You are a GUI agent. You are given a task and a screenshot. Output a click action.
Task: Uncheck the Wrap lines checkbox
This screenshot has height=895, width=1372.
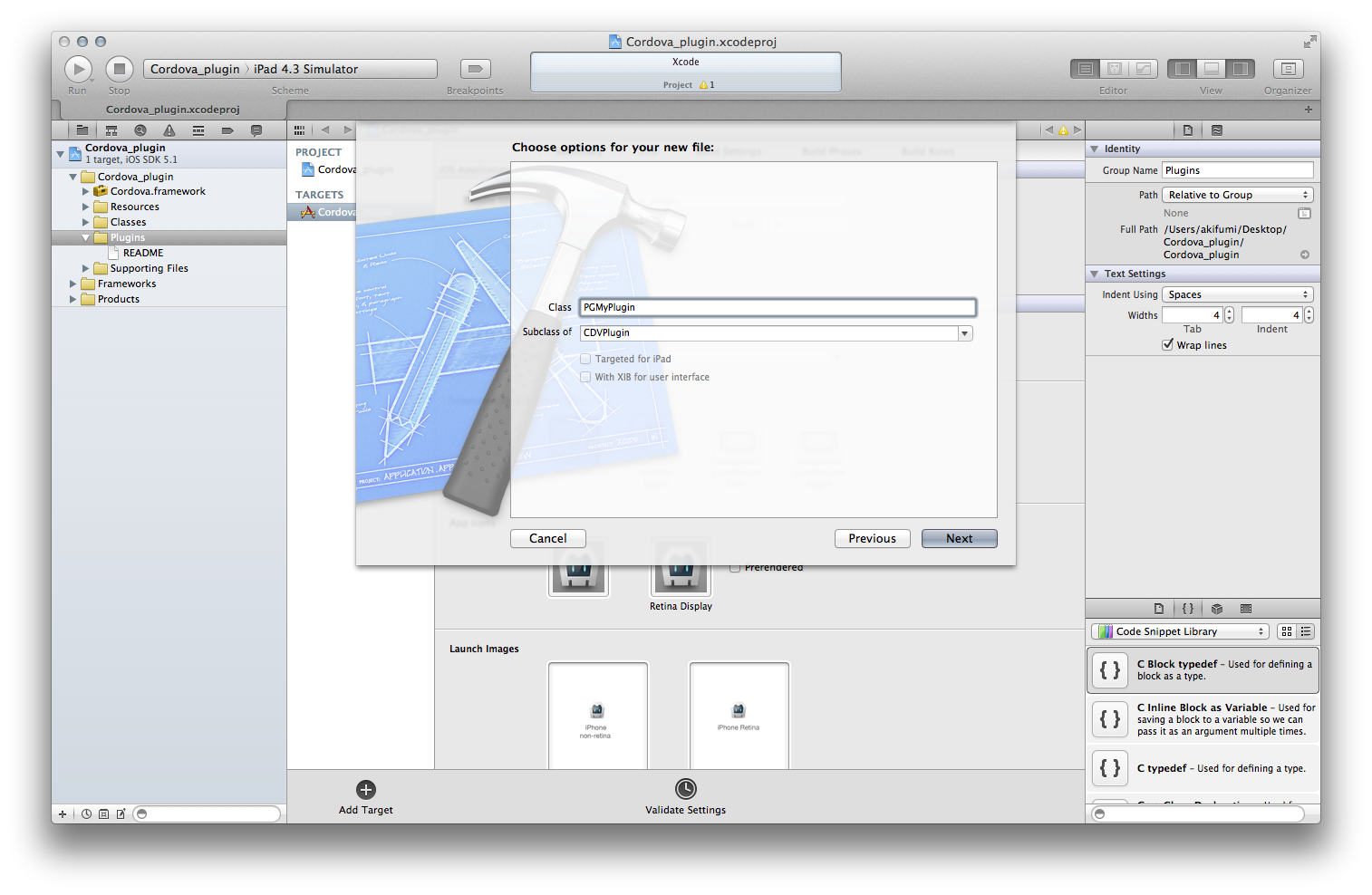coord(1168,345)
